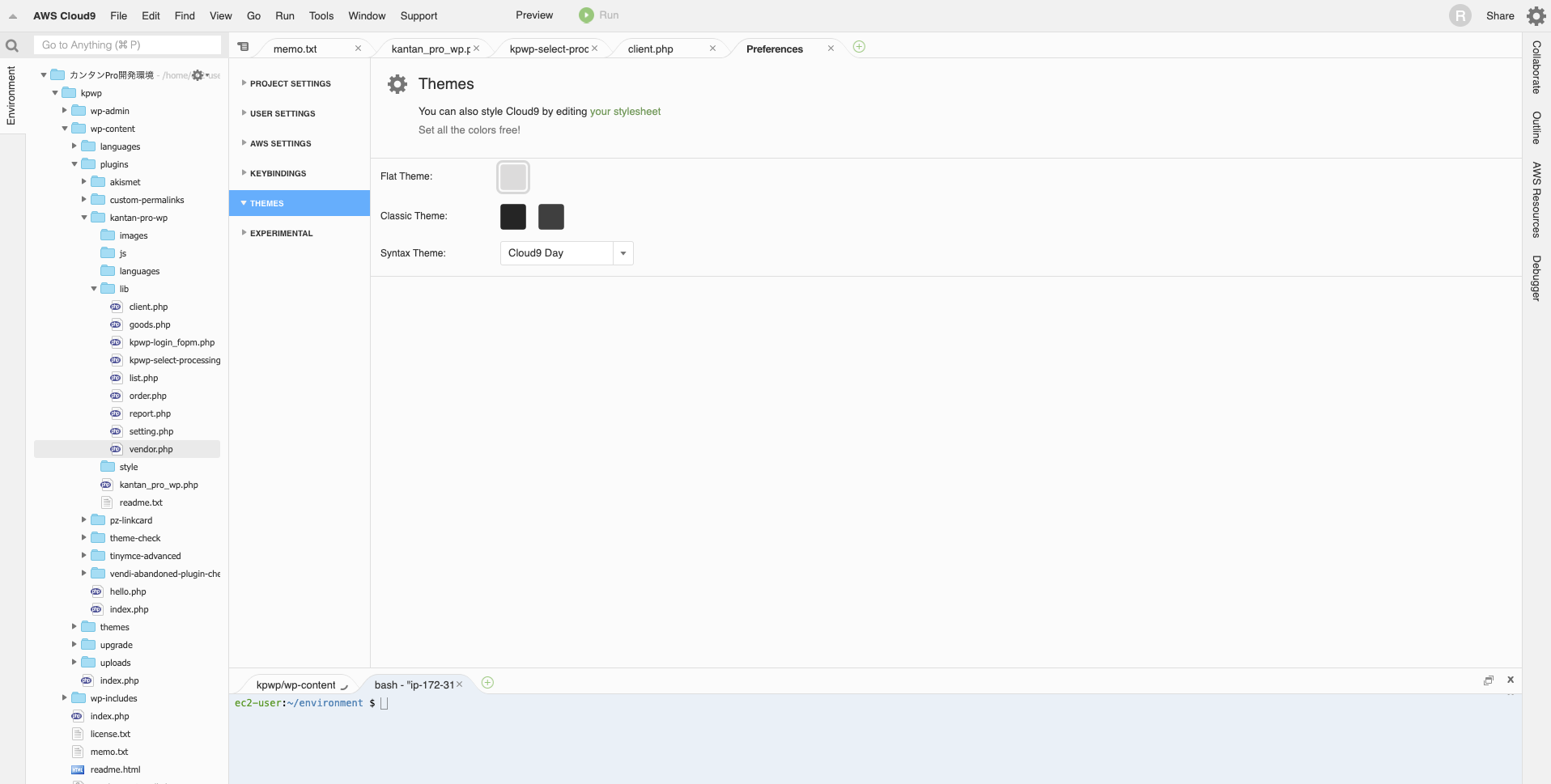Open preferences gear icon at top right
Image resolution: width=1551 pixels, height=784 pixels.
[x=1536, y=15]
